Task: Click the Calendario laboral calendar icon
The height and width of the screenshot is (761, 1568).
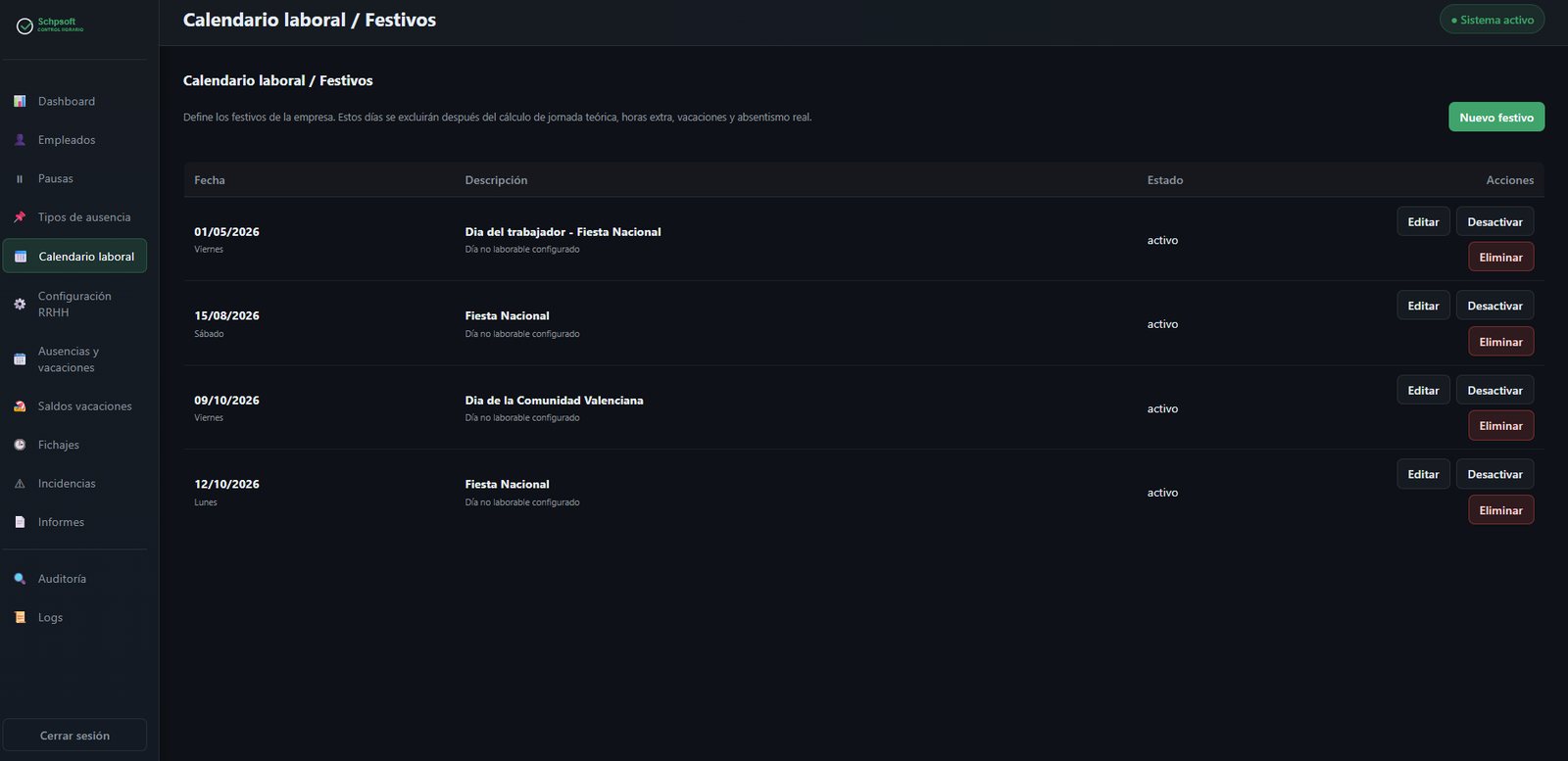Action: (x=21, y=257)
